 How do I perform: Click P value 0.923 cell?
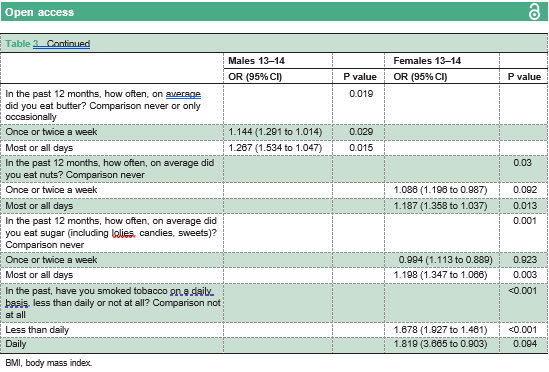pos(525,260)
